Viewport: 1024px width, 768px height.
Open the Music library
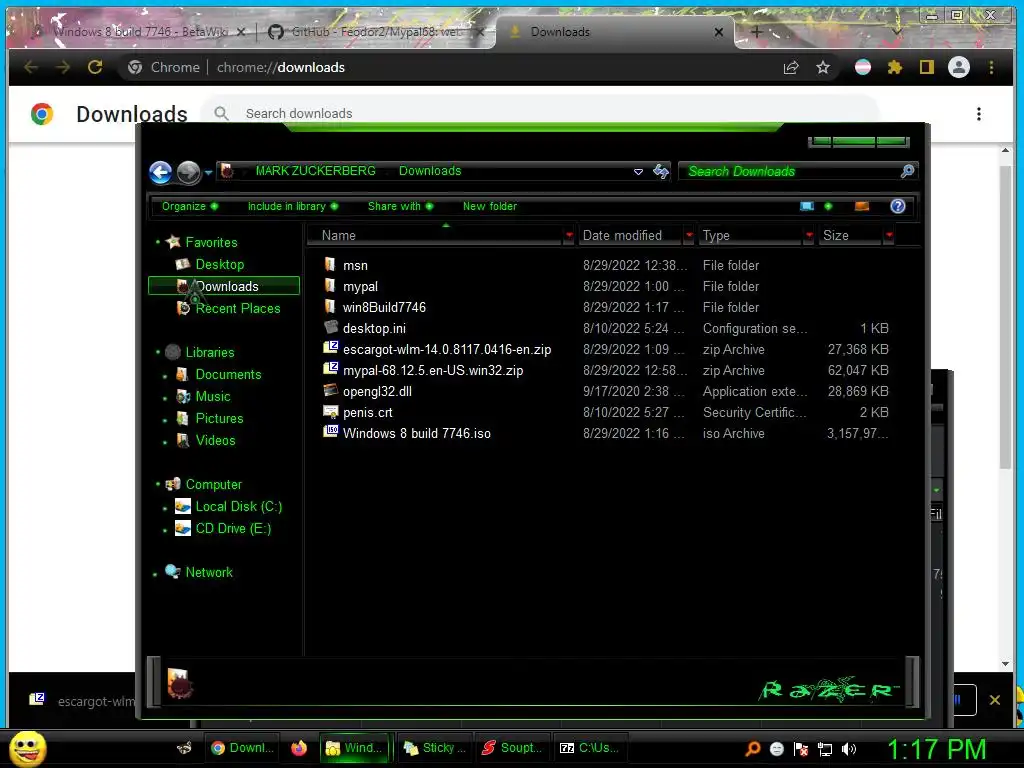[x=213, y=396]
